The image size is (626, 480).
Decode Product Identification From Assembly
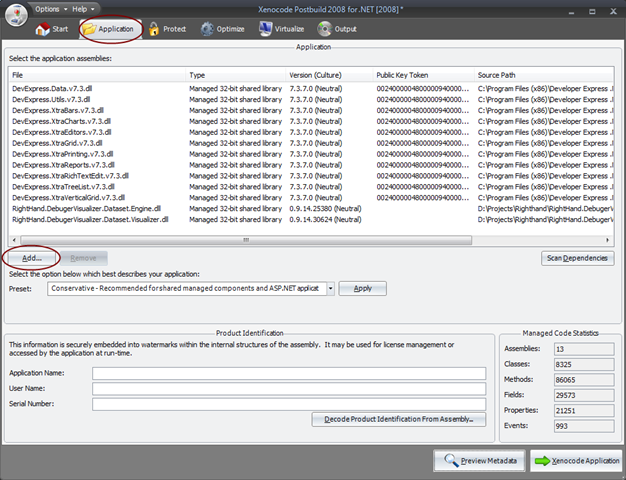(x=399, y=420)
